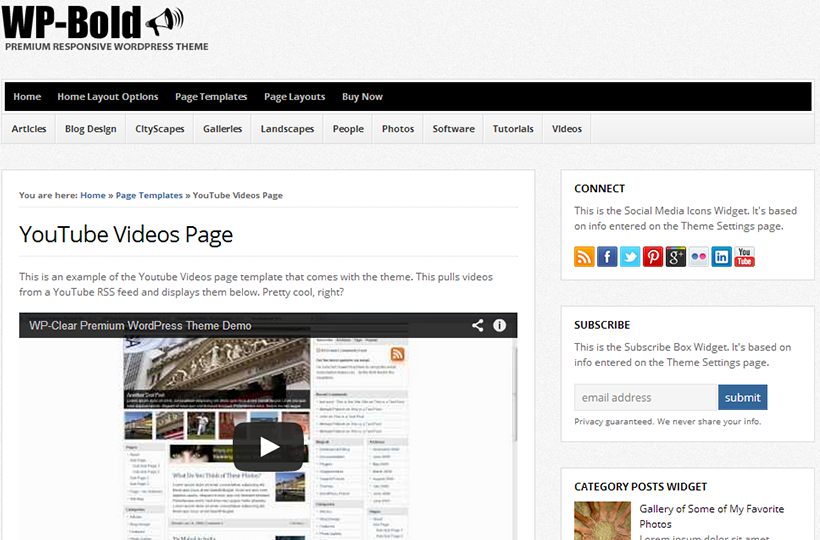
Task: Open the LinkedIn social icon
Action: (722, 257)
